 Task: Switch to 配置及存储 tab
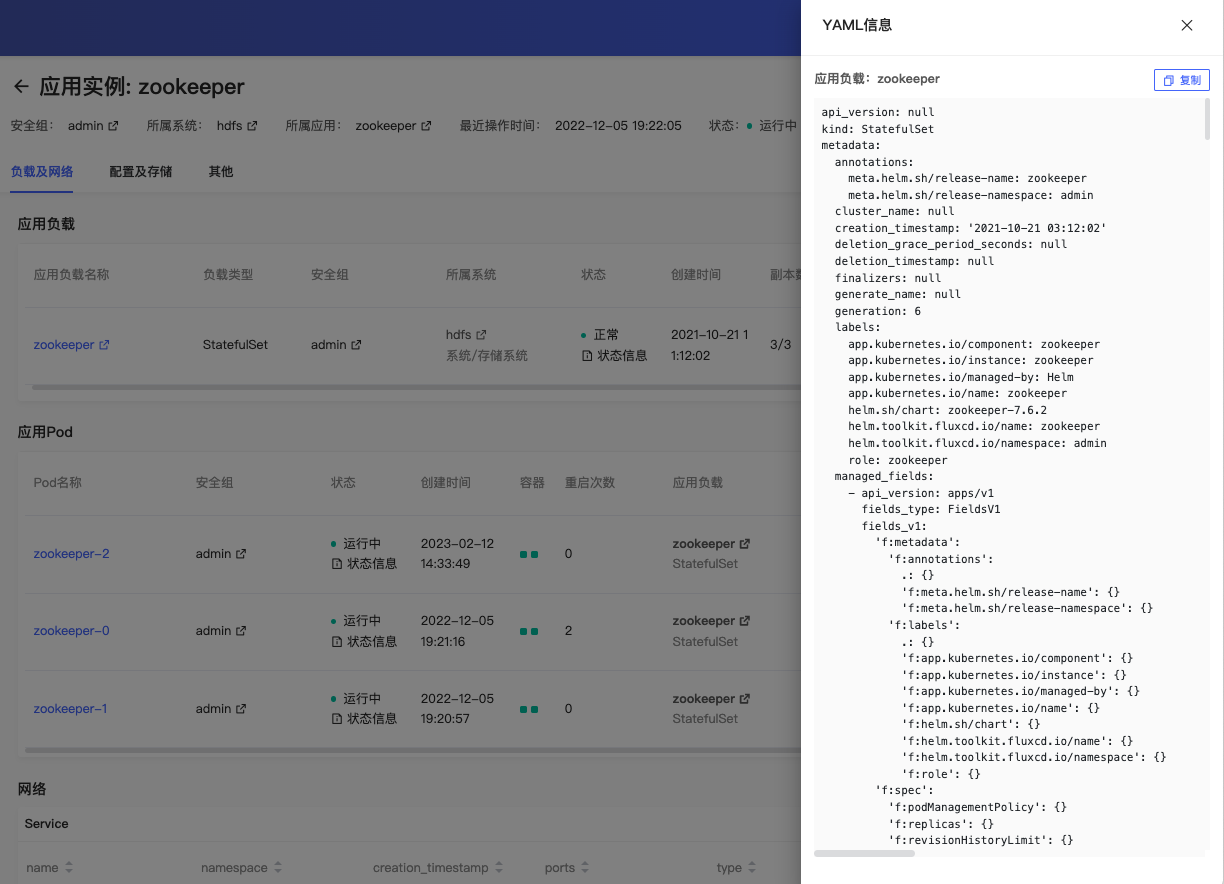pos(141,172)
